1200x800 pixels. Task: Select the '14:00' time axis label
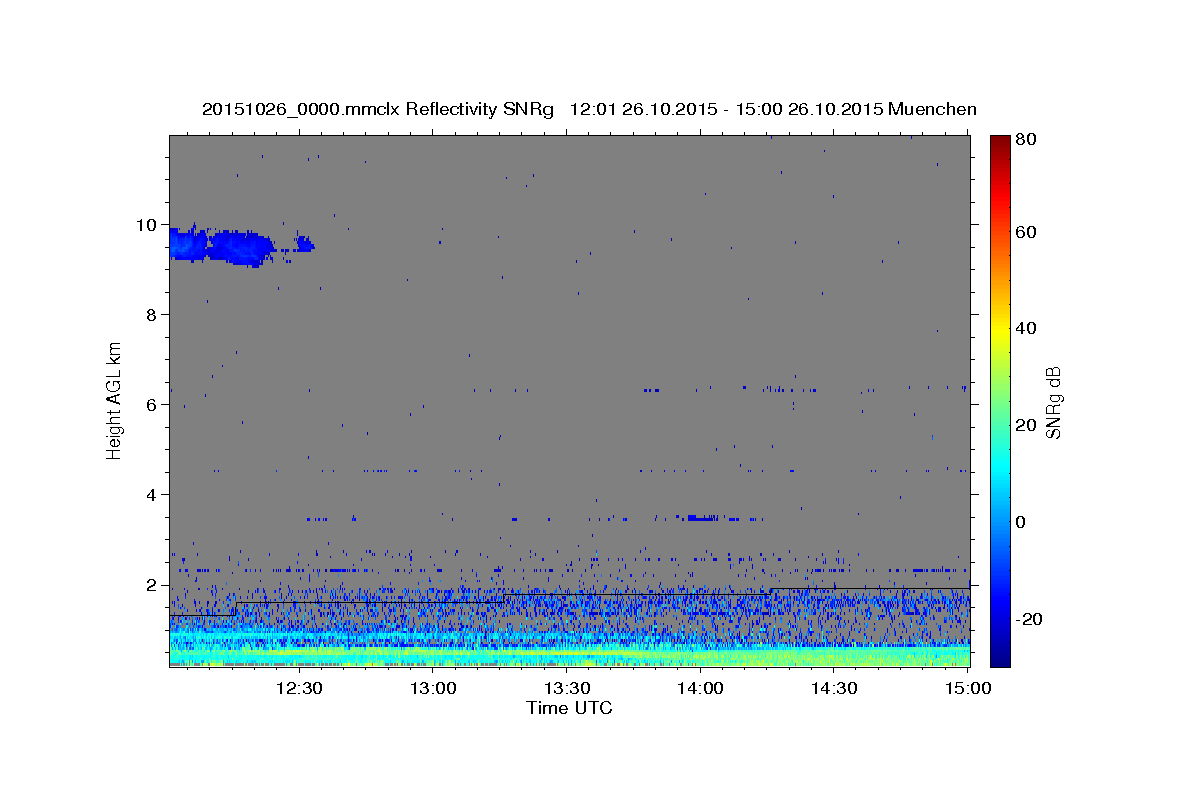click(700, 688)
